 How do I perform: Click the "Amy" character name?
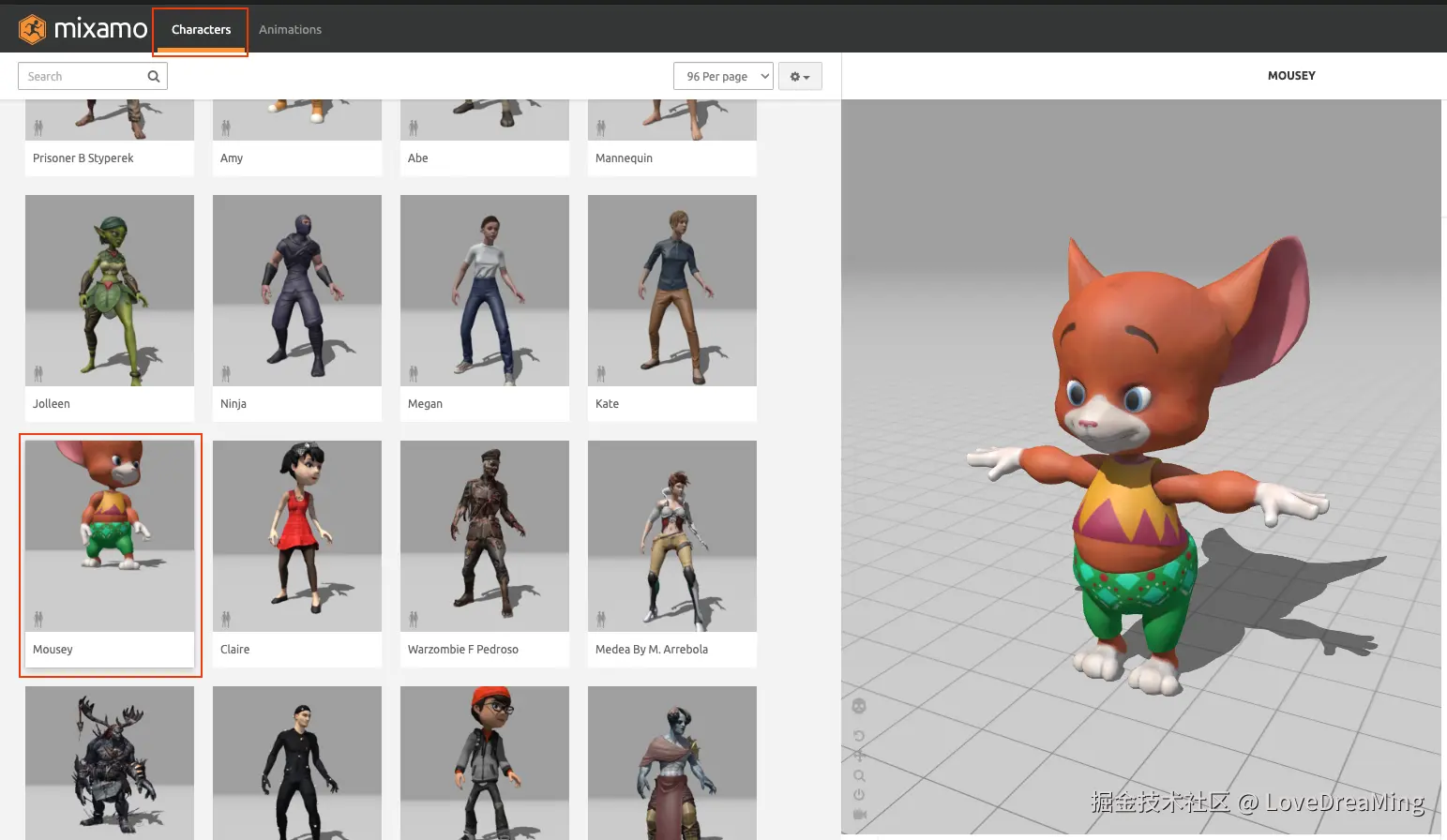point(232,158)
